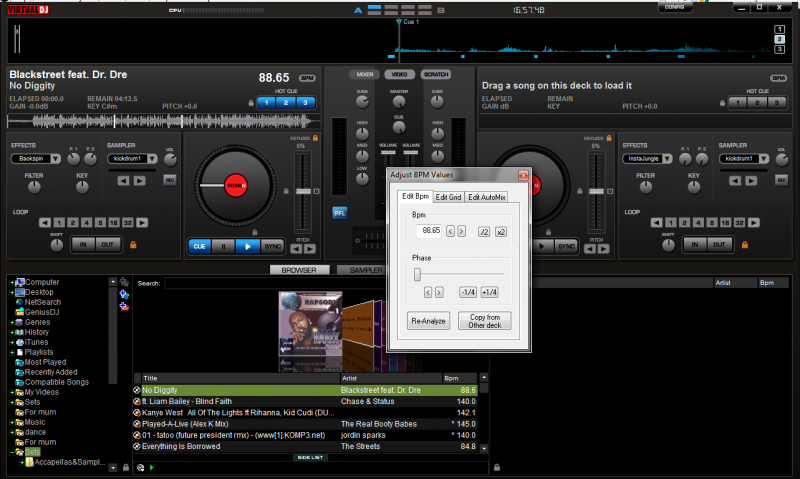Select Everything Is Borrowed track

(305, 446)
